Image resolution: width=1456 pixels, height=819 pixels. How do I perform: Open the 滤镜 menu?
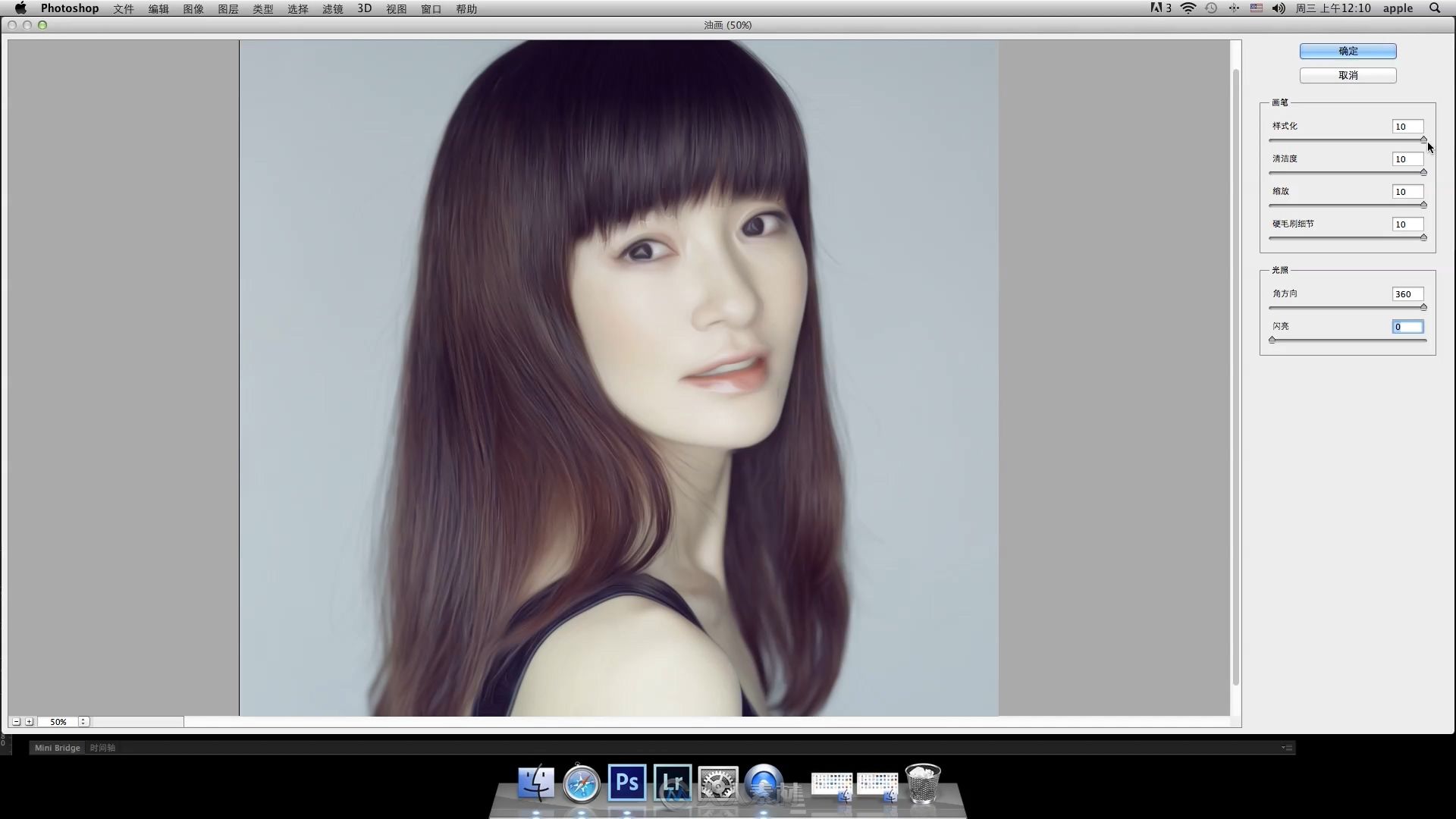[x=333, y=8]
